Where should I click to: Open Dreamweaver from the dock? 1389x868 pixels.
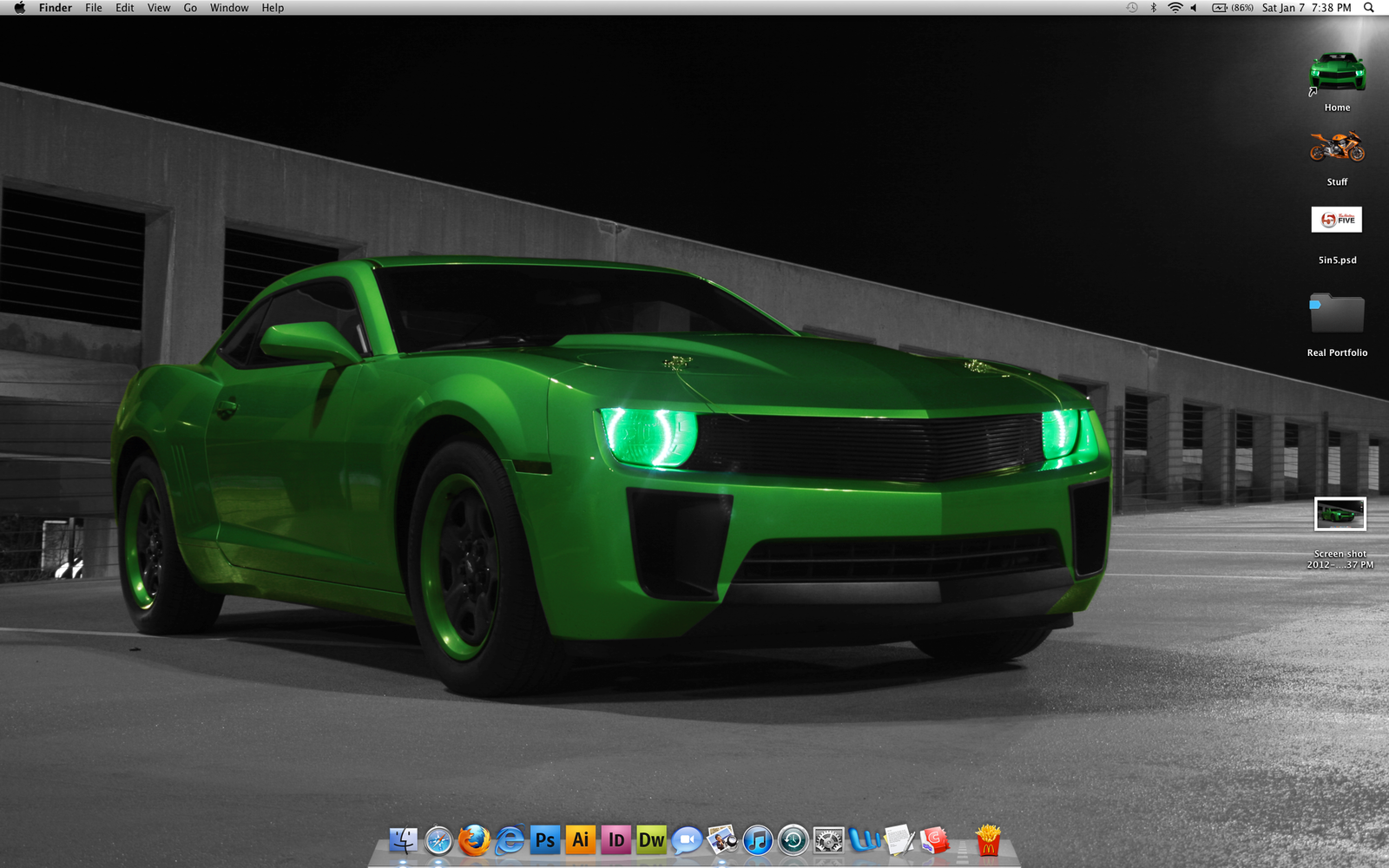coord(651,840)
